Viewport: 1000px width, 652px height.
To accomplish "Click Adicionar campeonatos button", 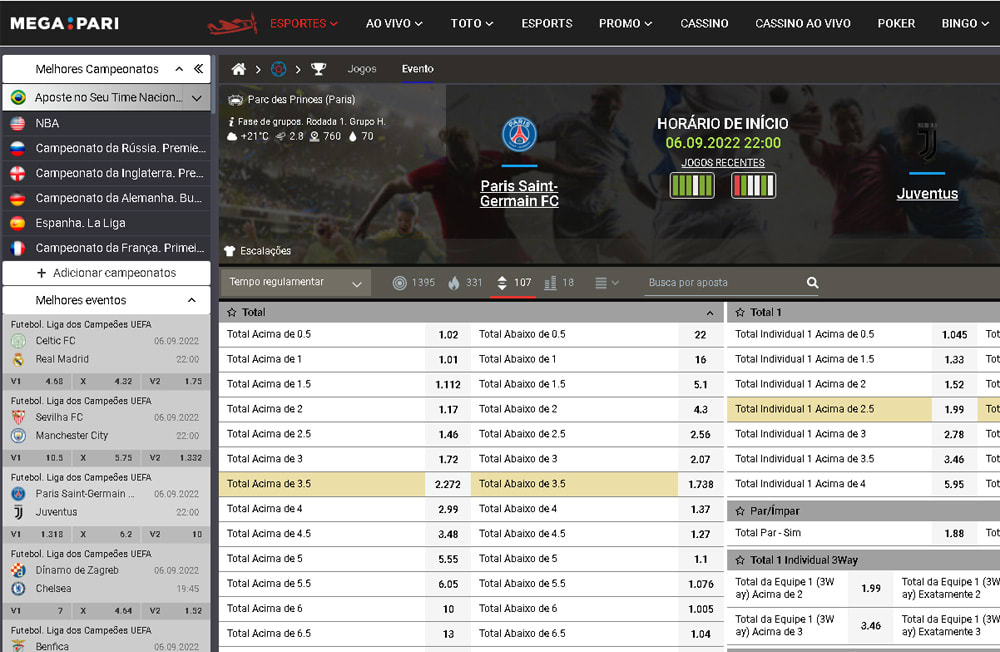I will [107, 273].
